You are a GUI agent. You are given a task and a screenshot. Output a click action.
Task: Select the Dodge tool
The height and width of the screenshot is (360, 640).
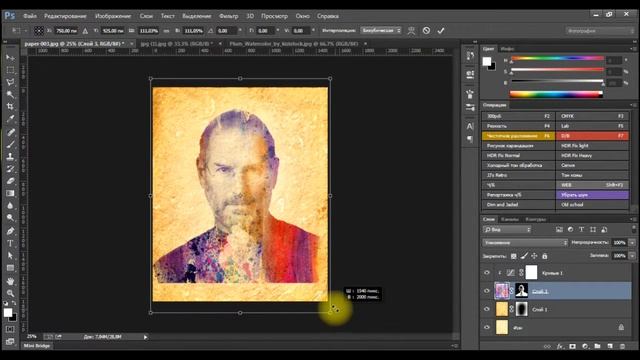(11, 218)
